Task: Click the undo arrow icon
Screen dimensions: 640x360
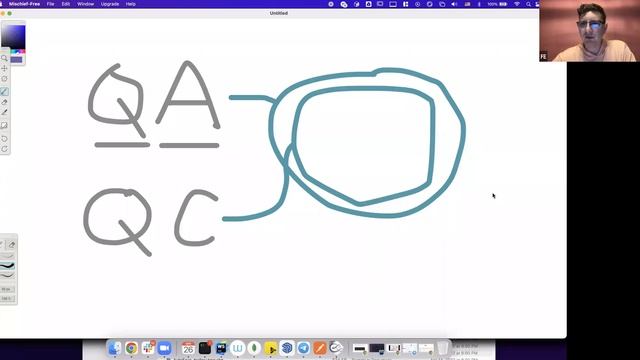Action: coord(4,139)
